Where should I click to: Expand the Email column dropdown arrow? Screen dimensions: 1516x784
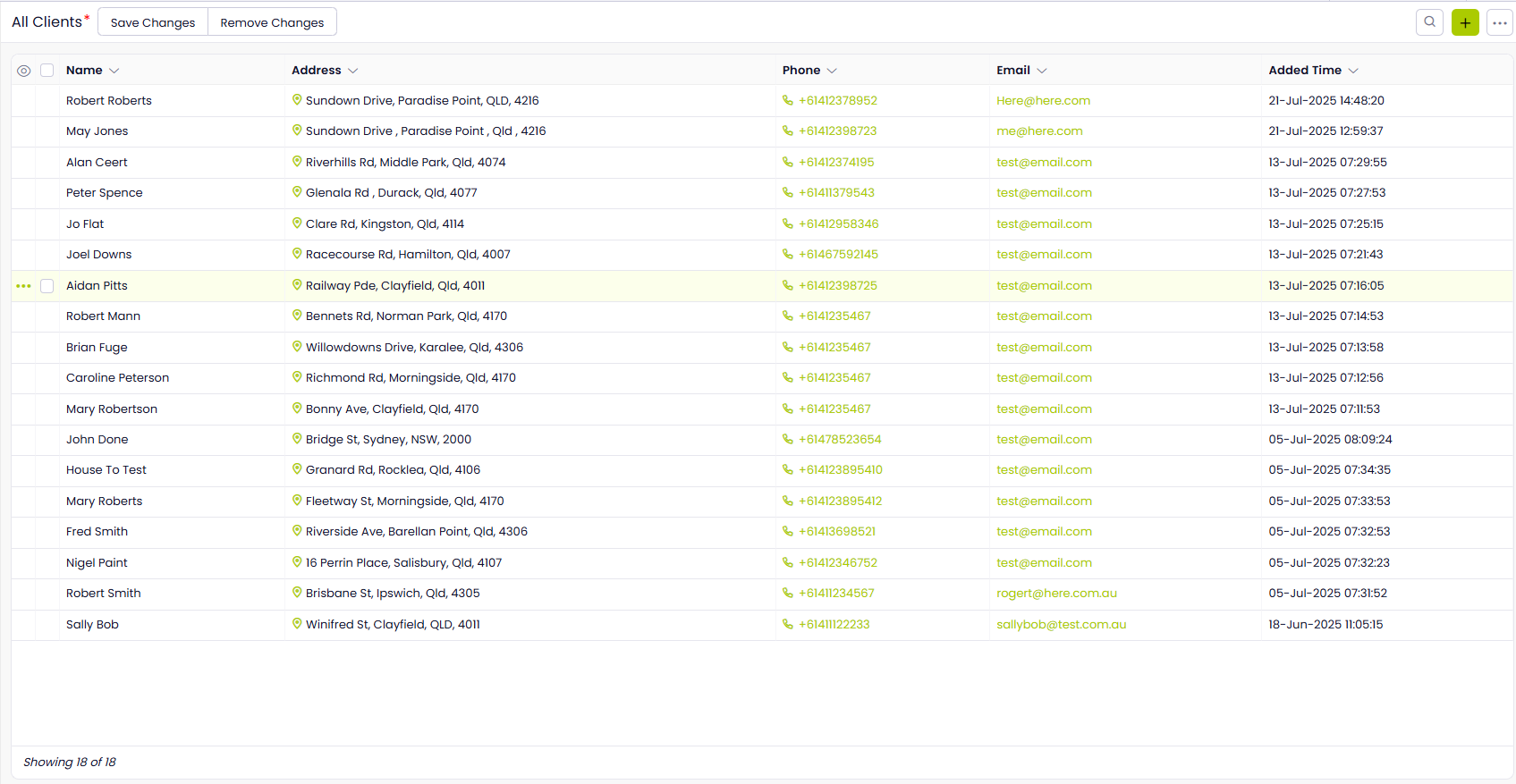[1042, 71]
